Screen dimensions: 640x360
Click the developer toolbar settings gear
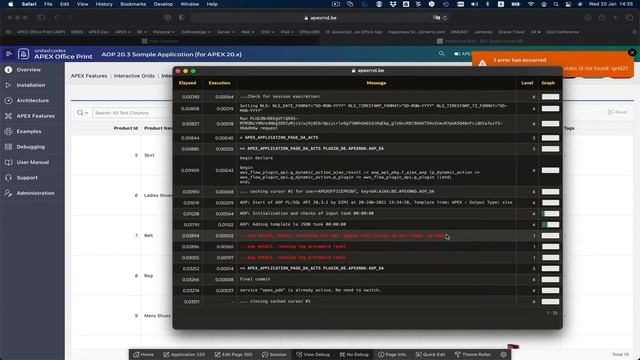coord(504,354)
